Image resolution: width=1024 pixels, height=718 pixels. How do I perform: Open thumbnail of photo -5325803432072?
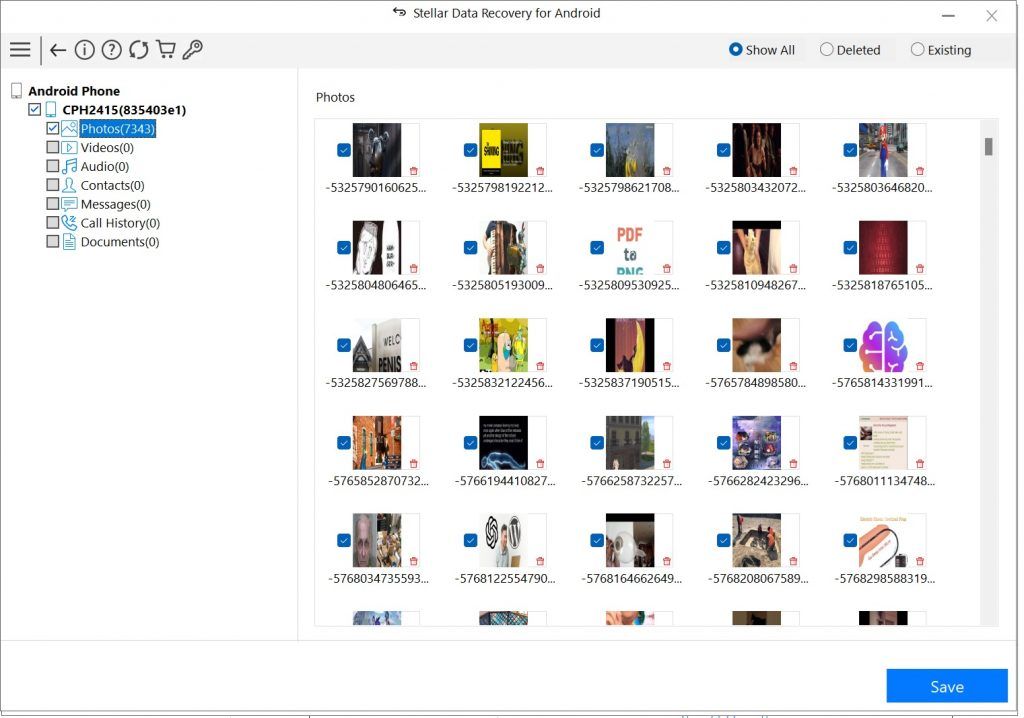coord(756,150)
